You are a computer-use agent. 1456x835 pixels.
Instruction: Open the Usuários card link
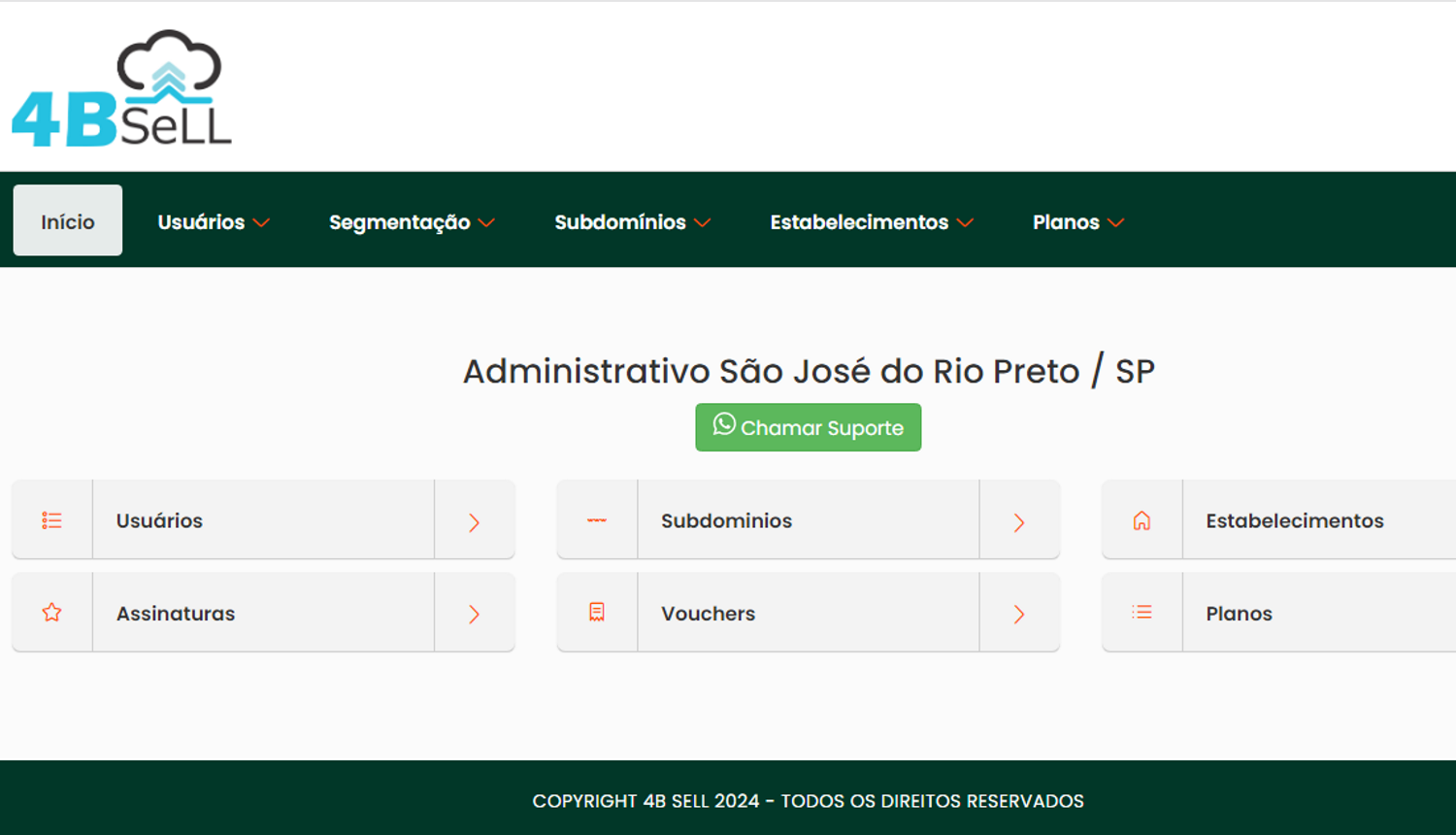(263, 519)
